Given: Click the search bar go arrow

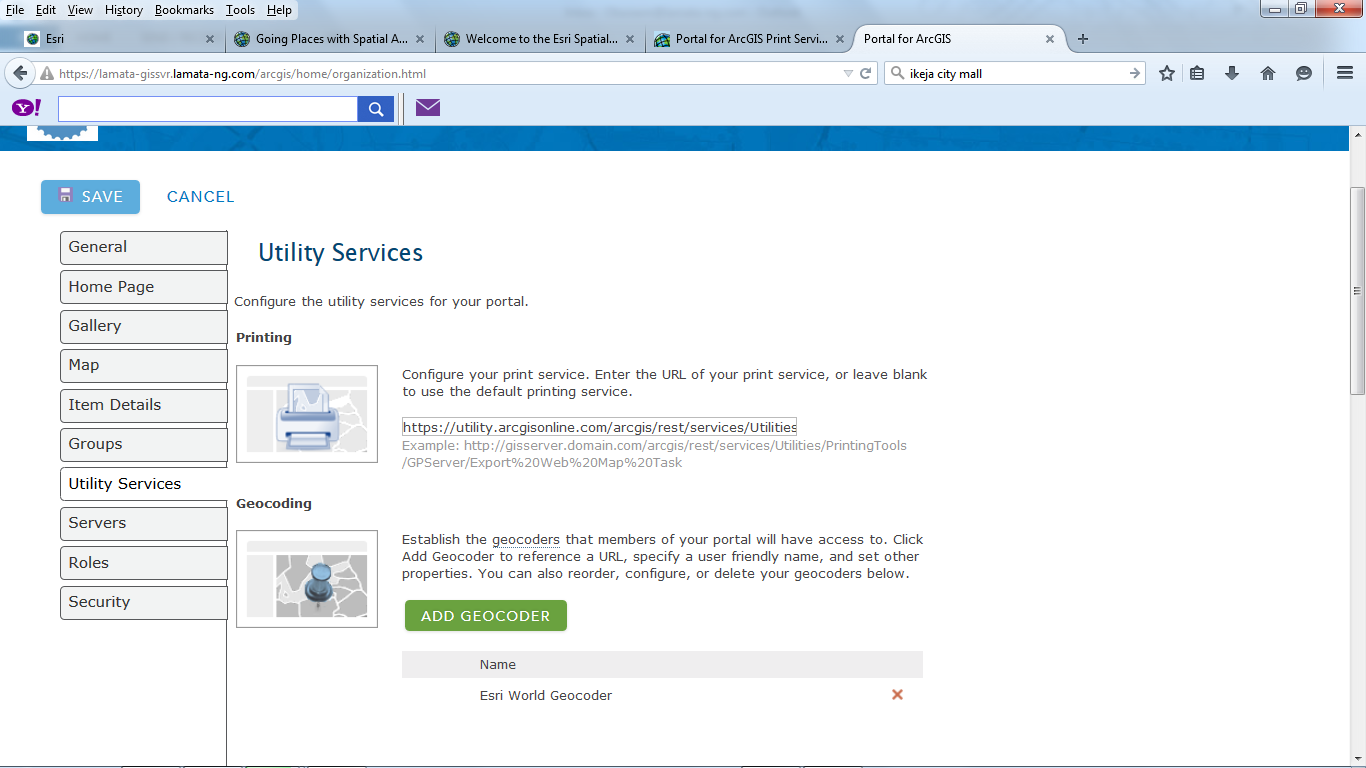Looking at the screenshot, I should (x=1135, y=73).
